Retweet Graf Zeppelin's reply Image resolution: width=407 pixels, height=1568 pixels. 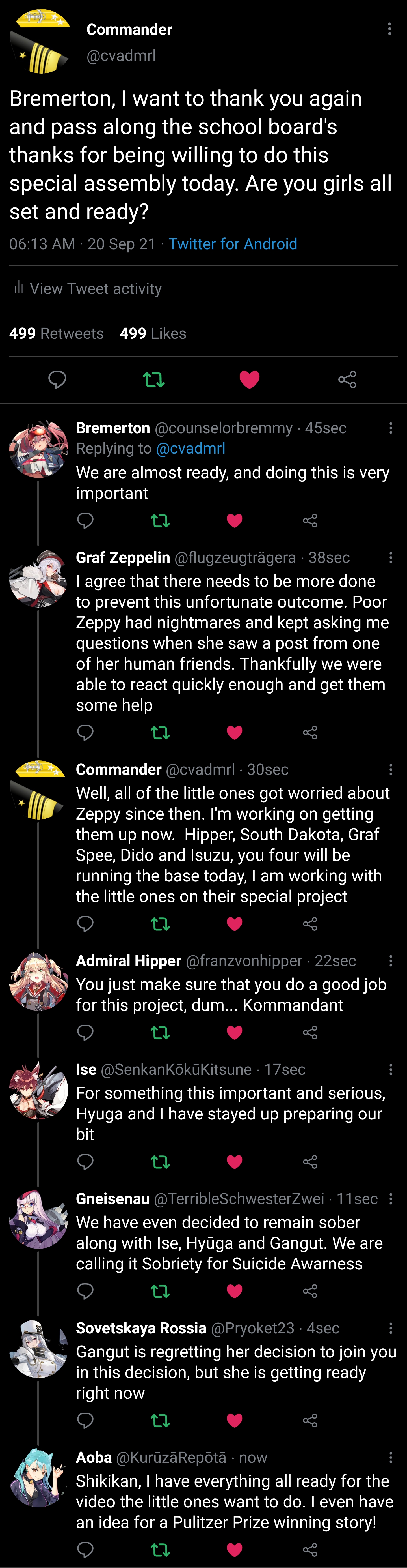(x=160, y=732)
